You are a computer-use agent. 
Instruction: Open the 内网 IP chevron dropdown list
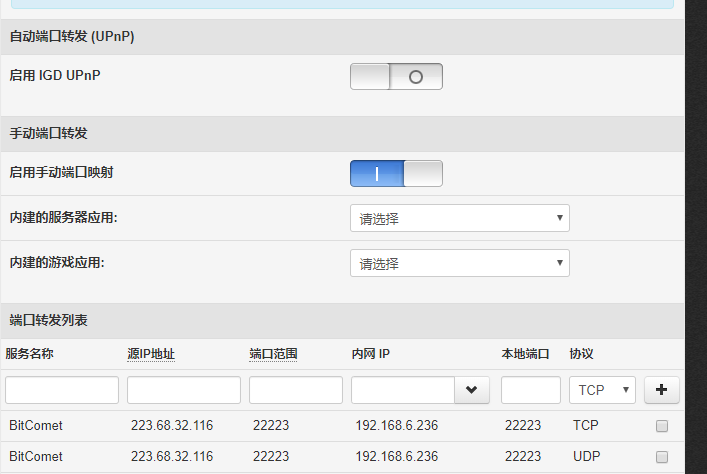tap(471, 390)
